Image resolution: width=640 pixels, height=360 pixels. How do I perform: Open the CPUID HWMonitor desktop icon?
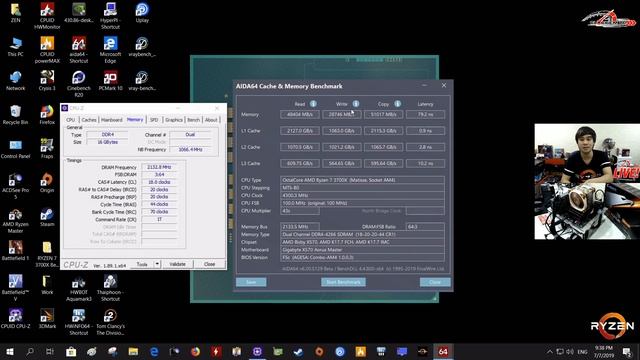[47, 16]
